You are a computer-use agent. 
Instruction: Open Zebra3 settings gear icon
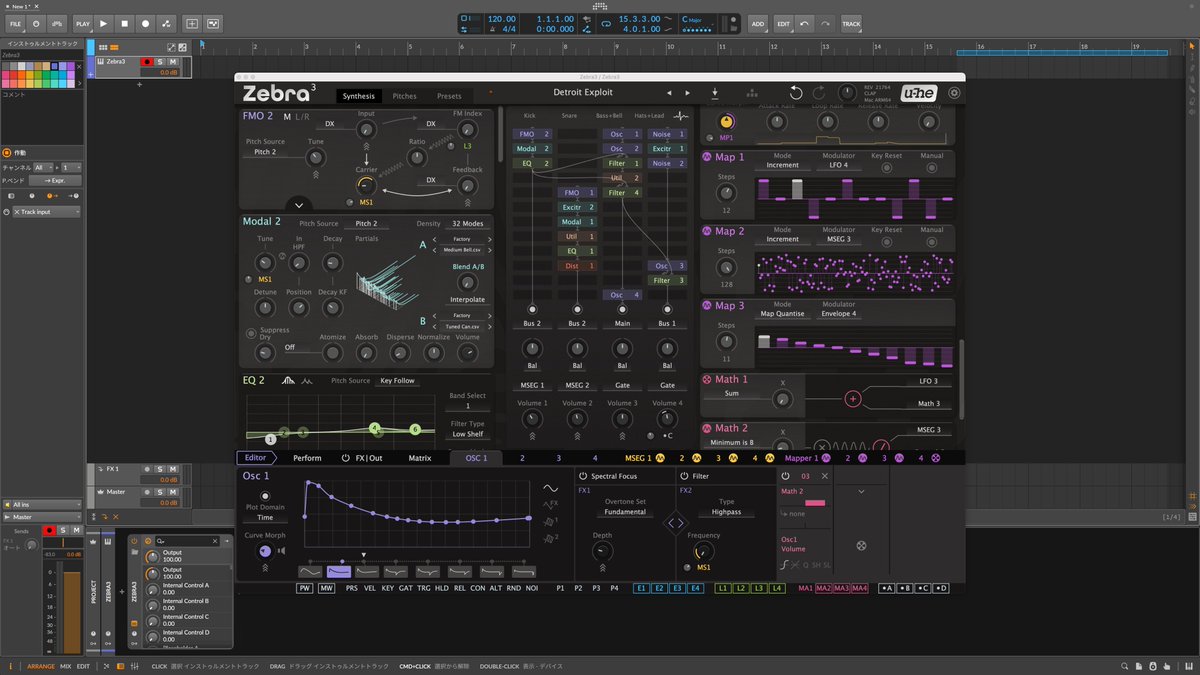(x=954, y=93)
